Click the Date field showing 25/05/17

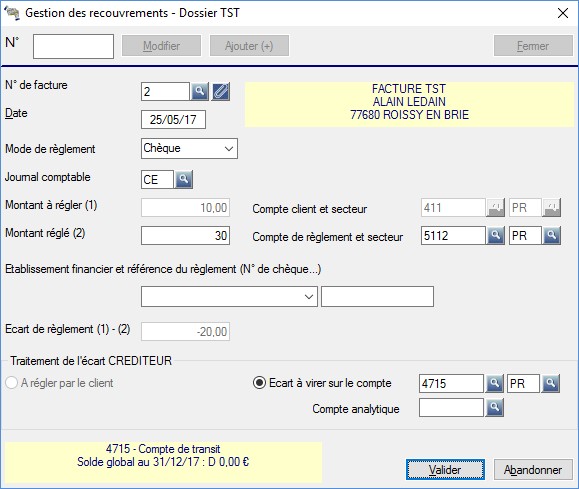[173, 120]
